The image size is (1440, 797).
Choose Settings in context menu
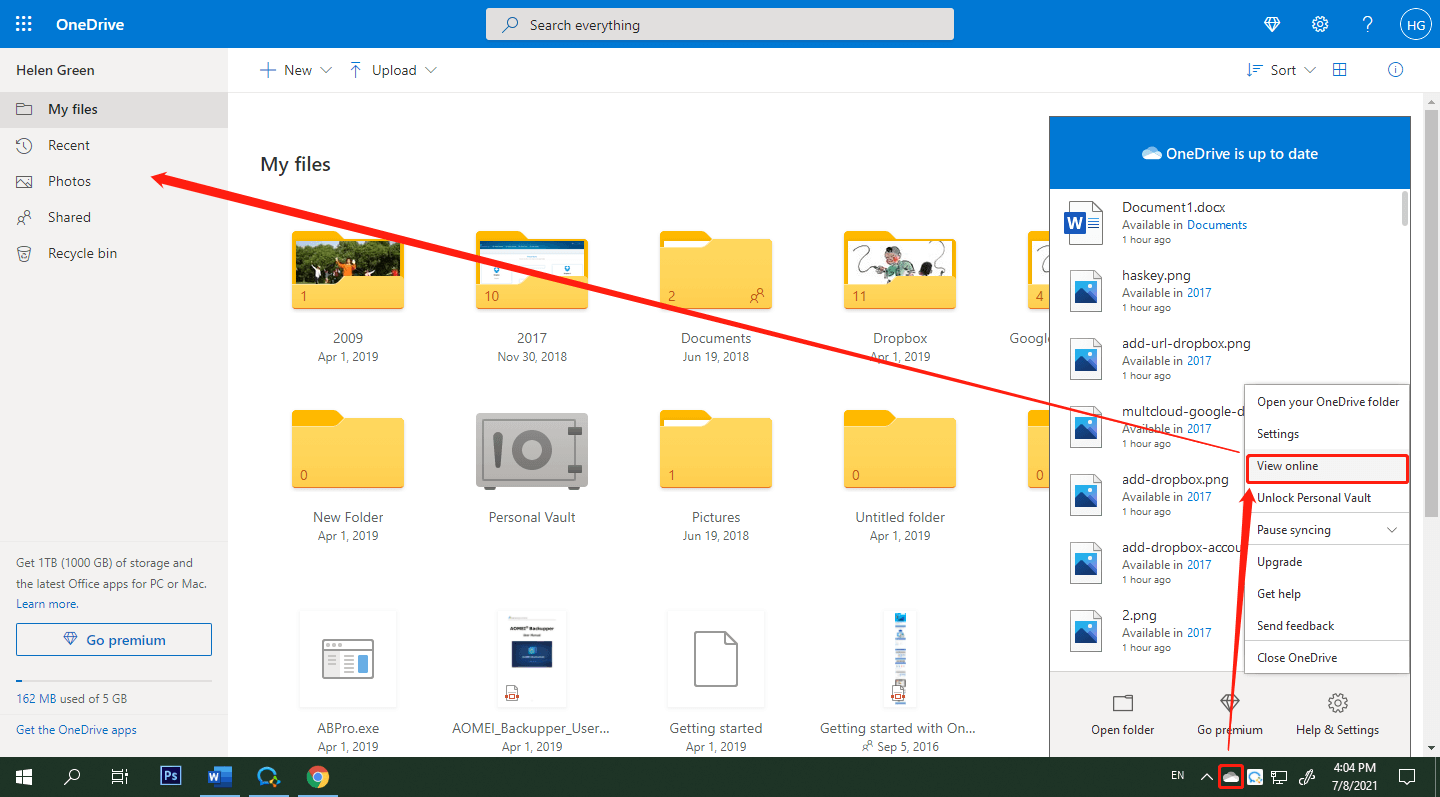[1327, 434]
